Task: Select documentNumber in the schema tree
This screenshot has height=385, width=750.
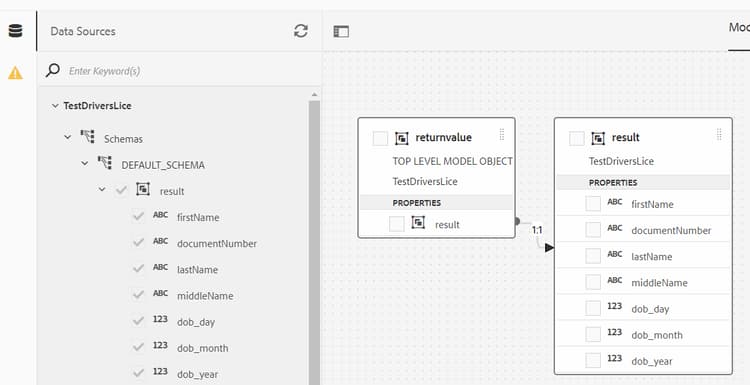Action: click(x=217, y=243)
